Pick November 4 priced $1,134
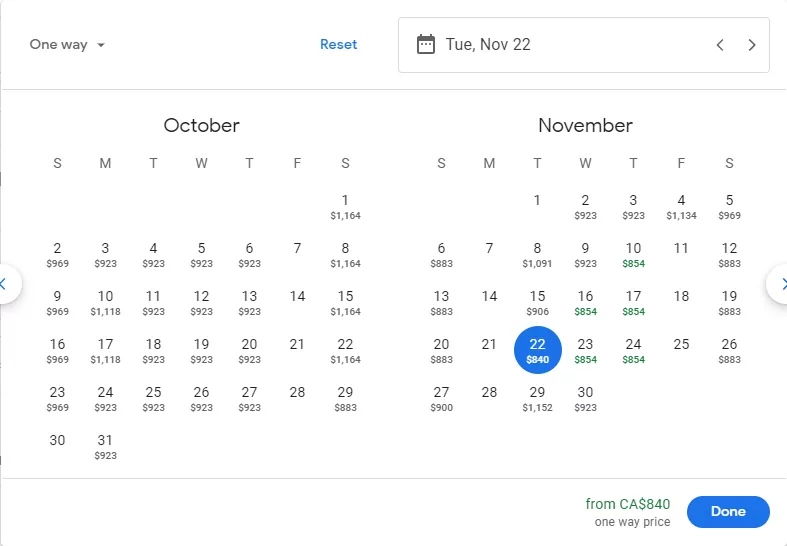 click(681, 207)
